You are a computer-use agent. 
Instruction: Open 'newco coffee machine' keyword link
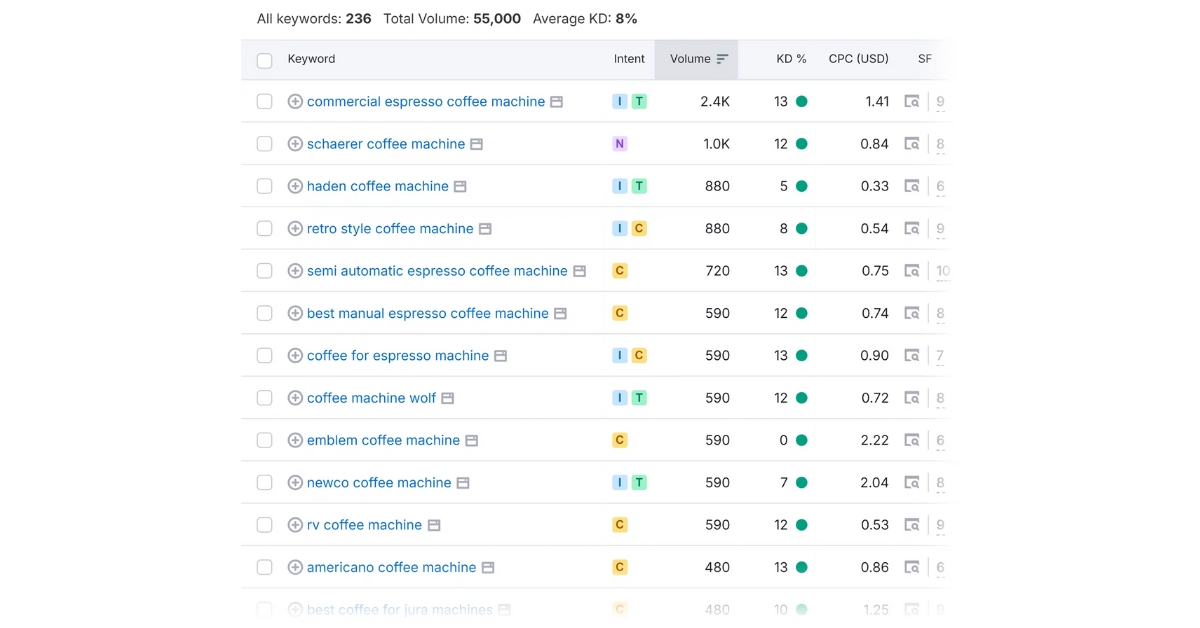click(379, 483)
